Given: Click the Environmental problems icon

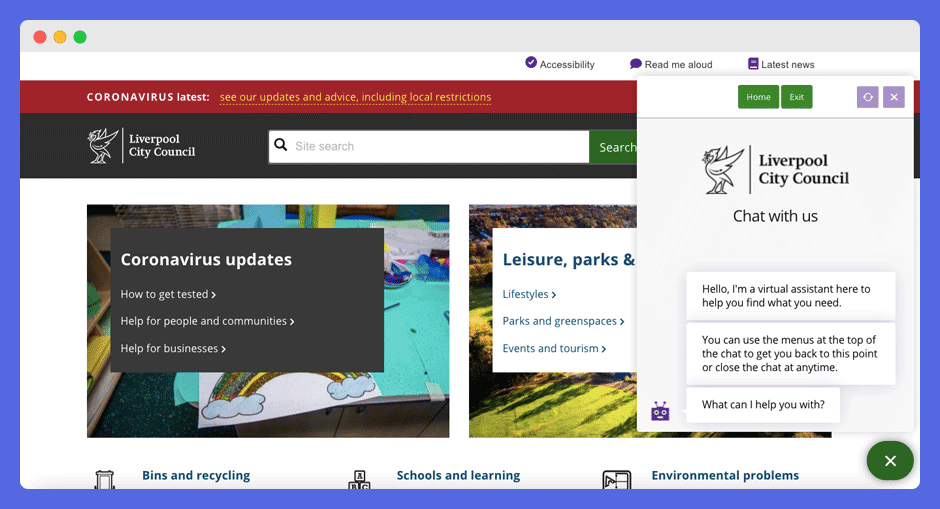Looking at the screenshot, I should click(x=617, y=480).
